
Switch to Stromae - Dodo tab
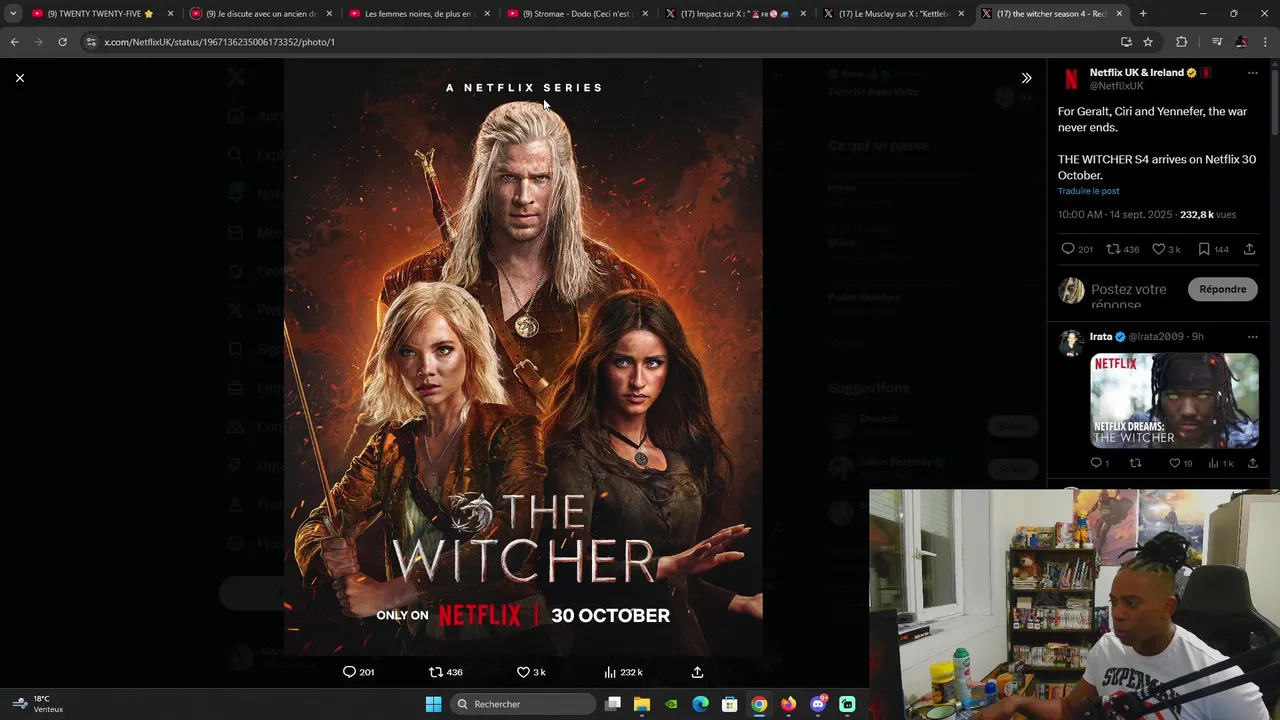coord(577,14)
